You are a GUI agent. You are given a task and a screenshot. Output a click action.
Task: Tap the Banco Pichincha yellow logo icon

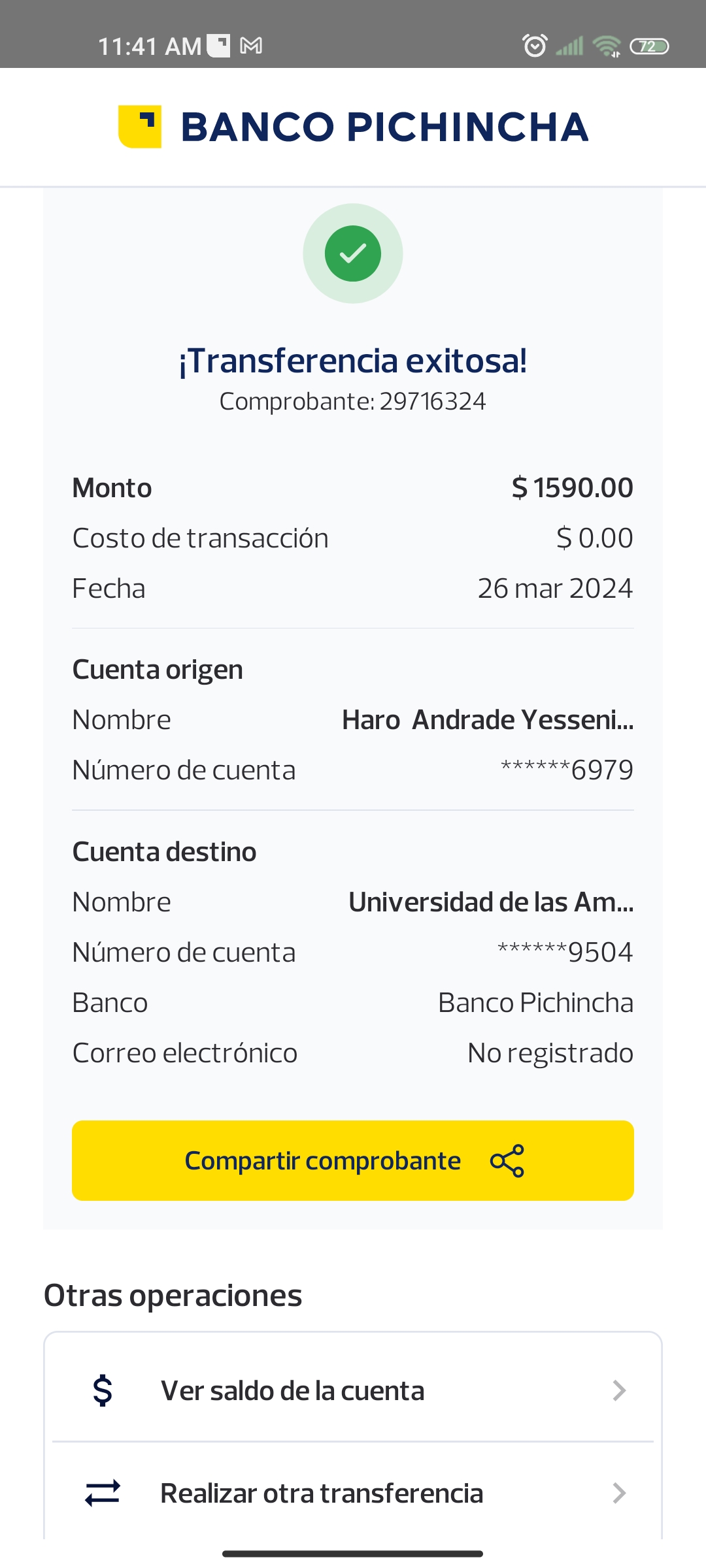(x=140, y=127)
